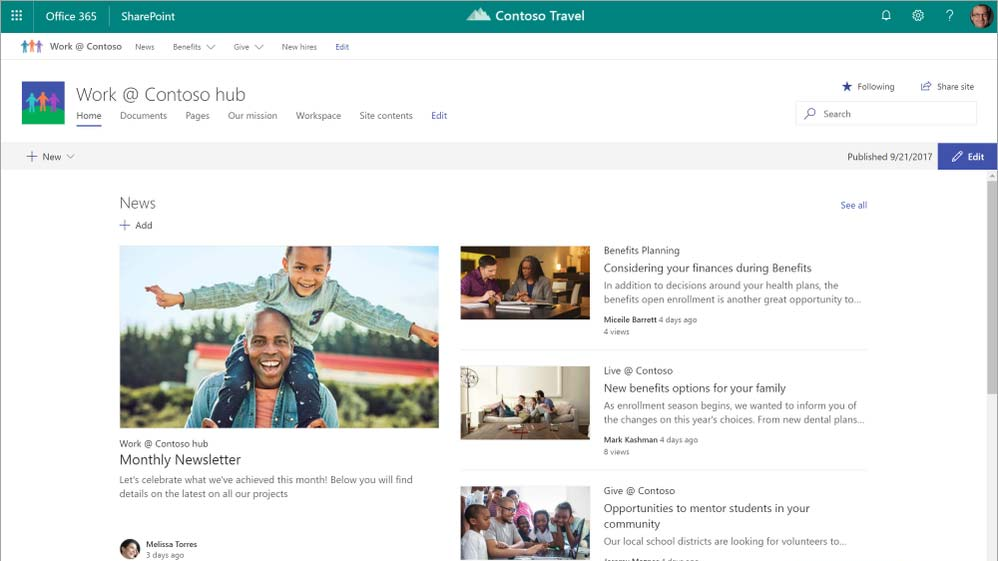The width and height of the screenshot is (998, 561).
Task: Open News in the hub navigation
Action: 144,47
